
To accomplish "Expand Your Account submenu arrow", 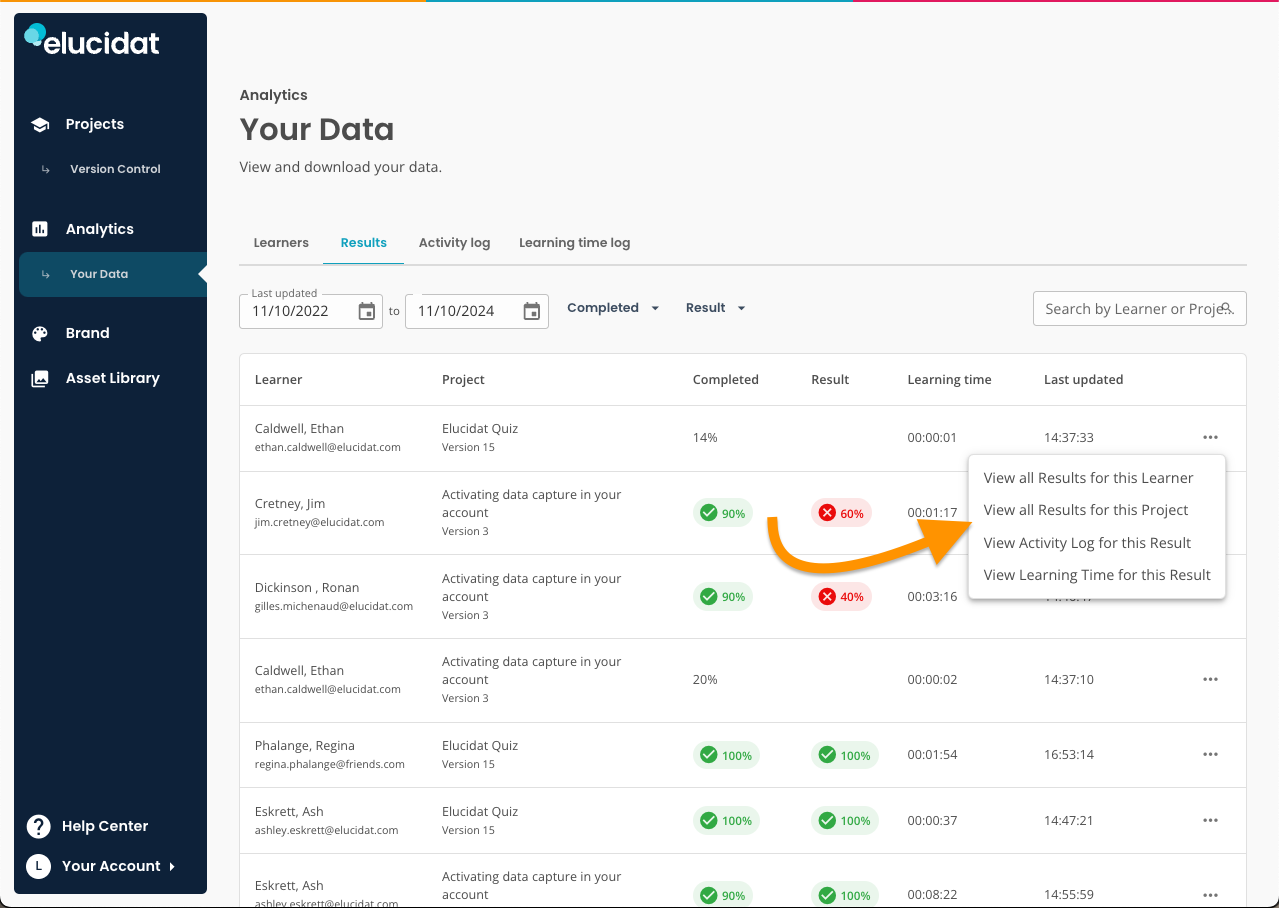I will [172, 866].
